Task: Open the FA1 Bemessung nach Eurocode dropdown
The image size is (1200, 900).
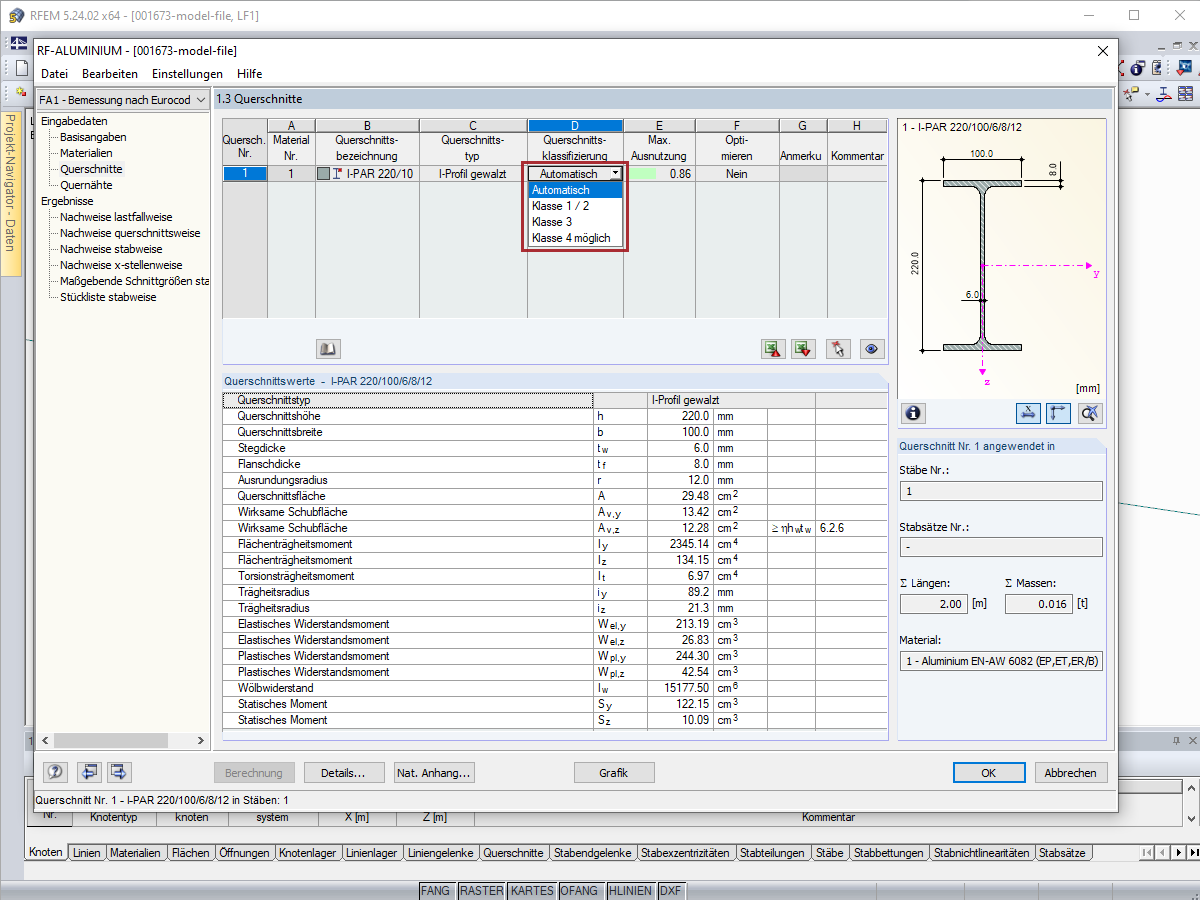Action: pyautogui.click(x=123, y=100)
